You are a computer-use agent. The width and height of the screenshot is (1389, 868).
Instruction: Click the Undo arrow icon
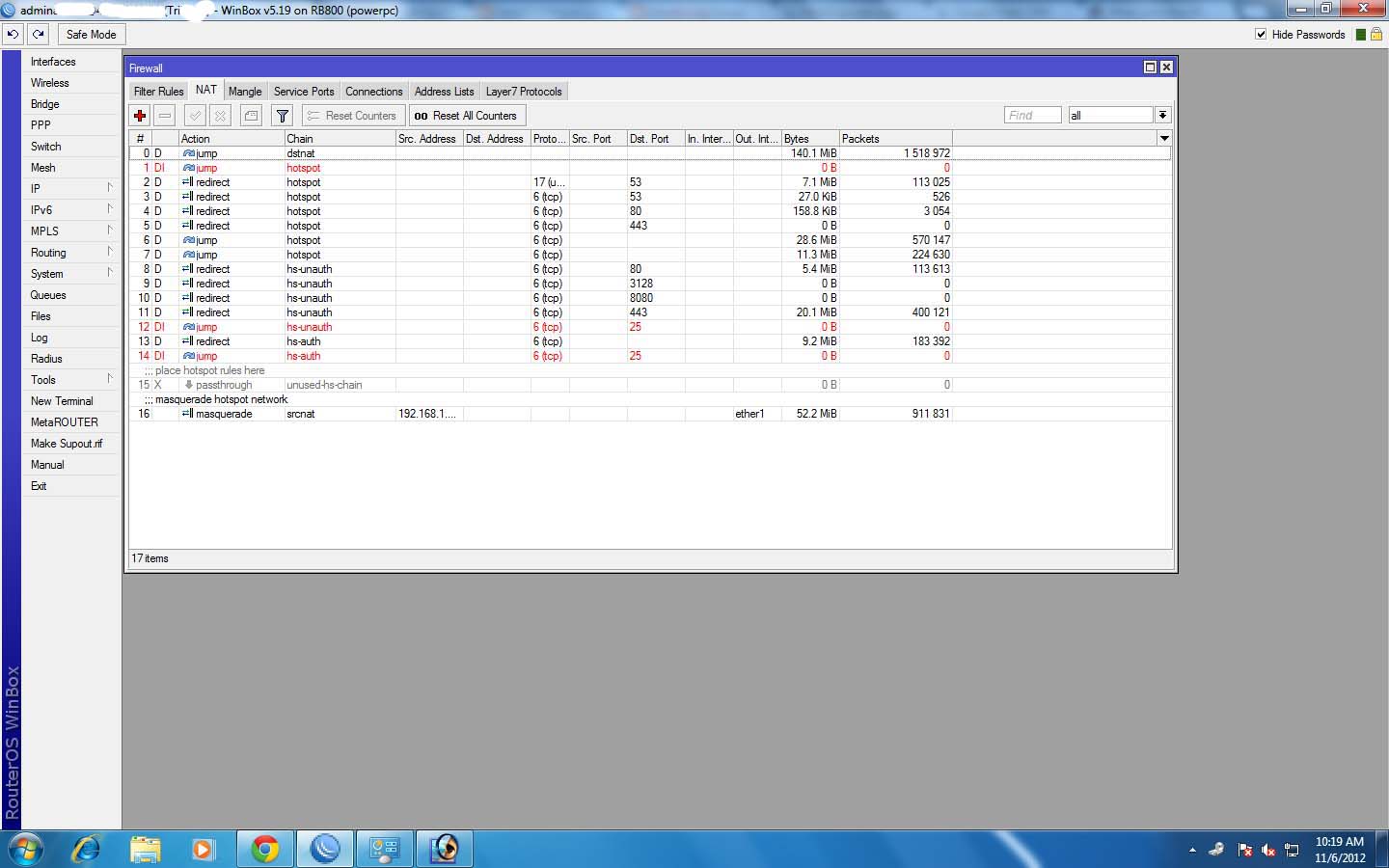pyautogui.click(x=13, y=34)
